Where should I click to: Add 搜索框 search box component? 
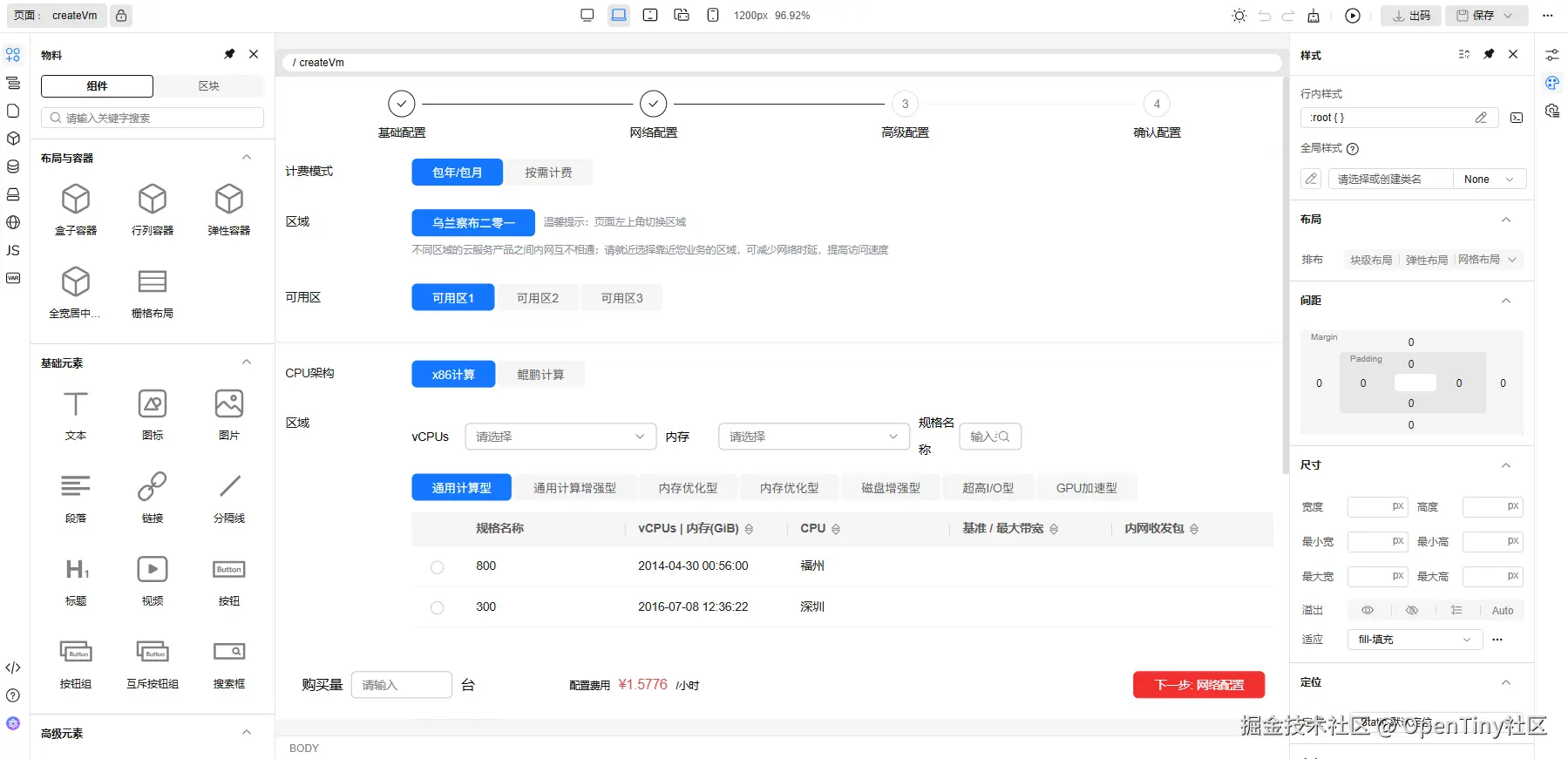pyautogui.click(x=229, y=663)
